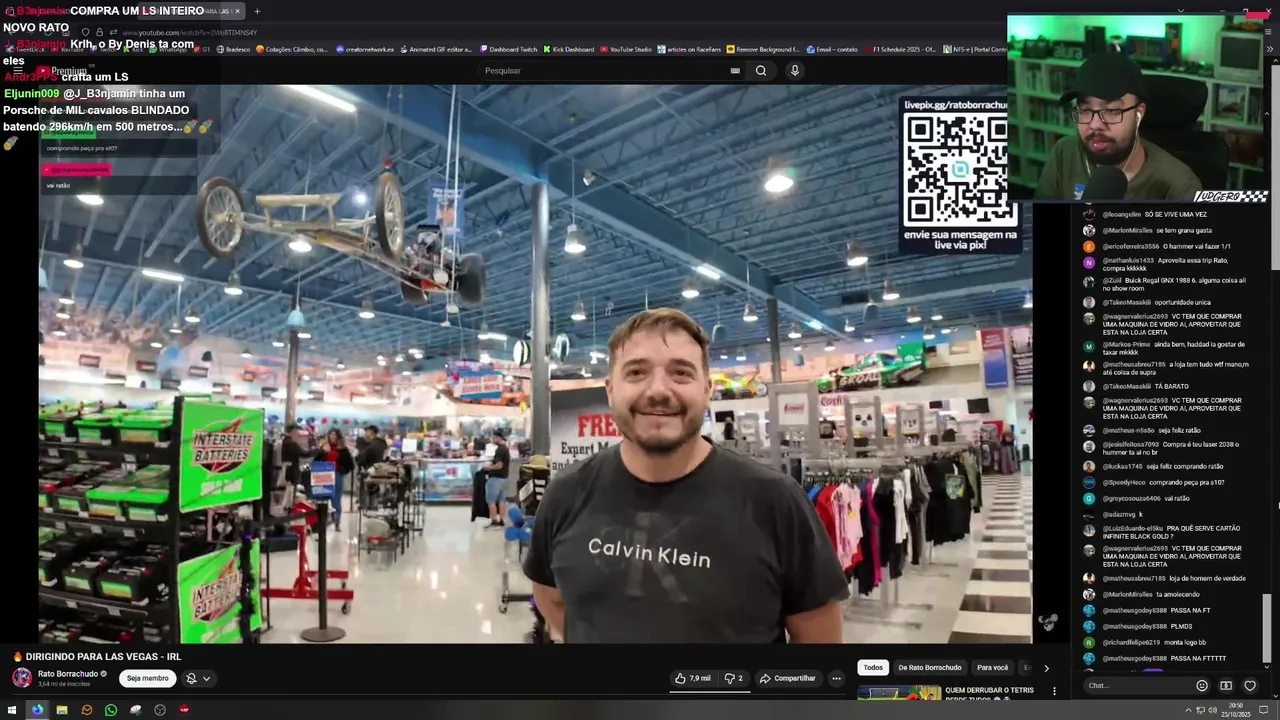Open articles on RaceFans bookmark
The width and height of the screenshot is (1280, 720).
point(689,49)
